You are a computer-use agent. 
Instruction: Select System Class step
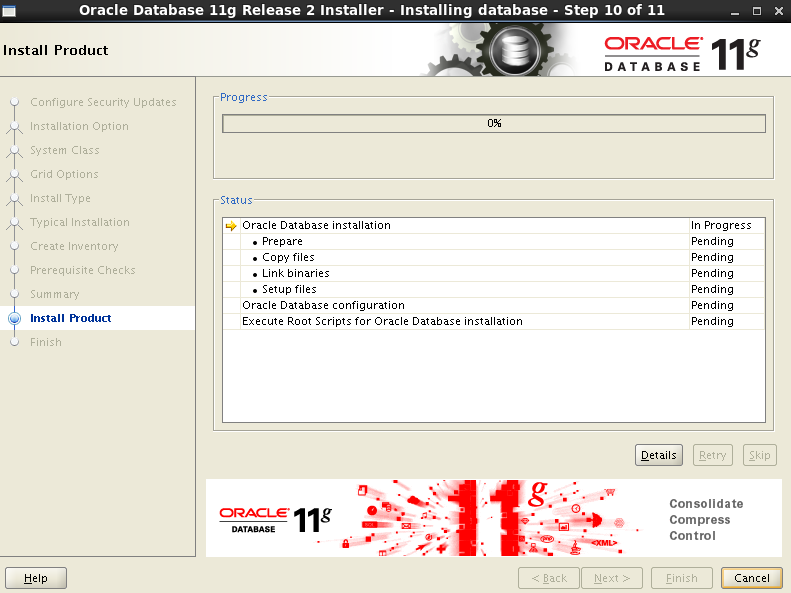65,150
